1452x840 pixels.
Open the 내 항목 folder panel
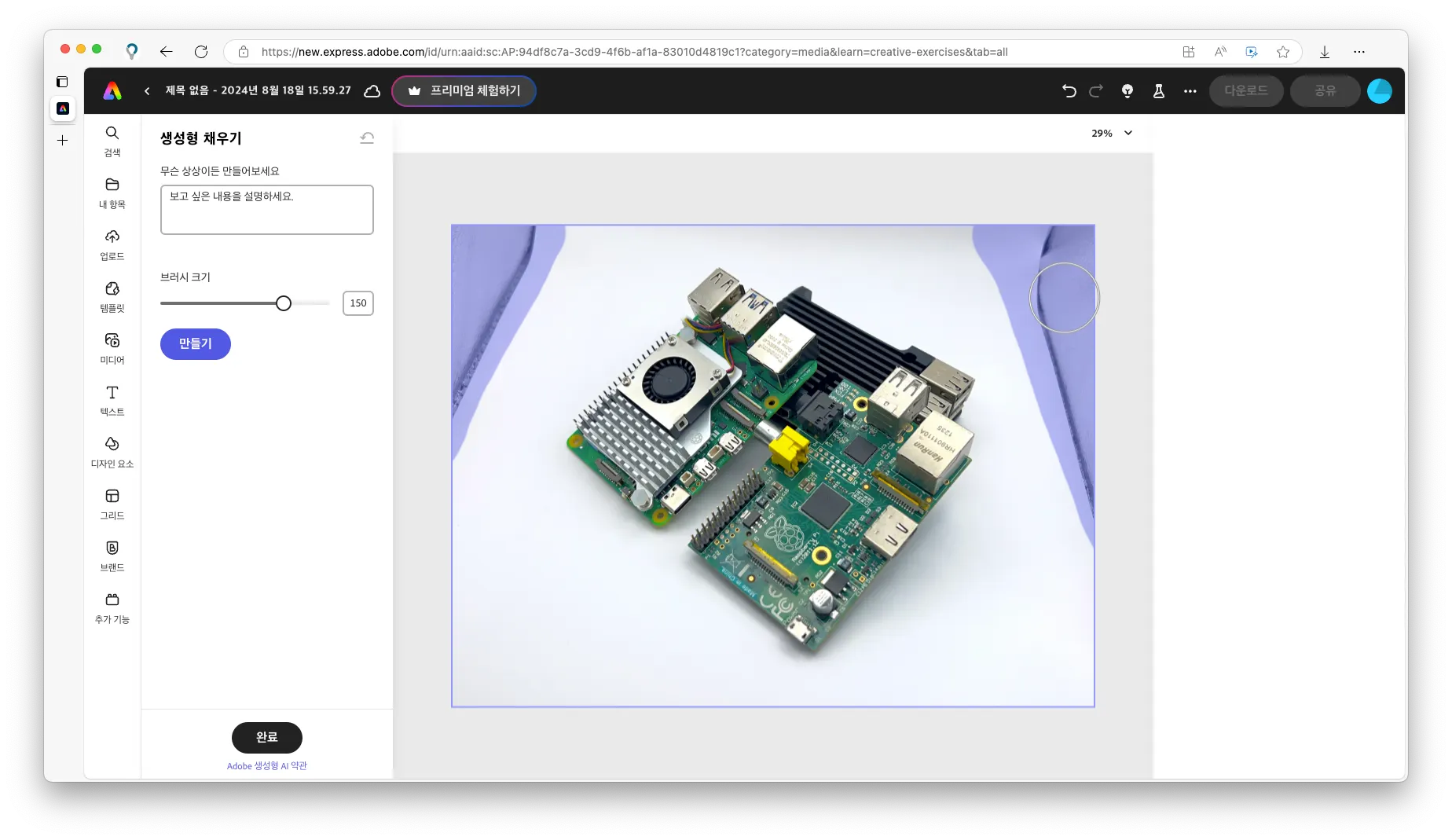(112, 193)
